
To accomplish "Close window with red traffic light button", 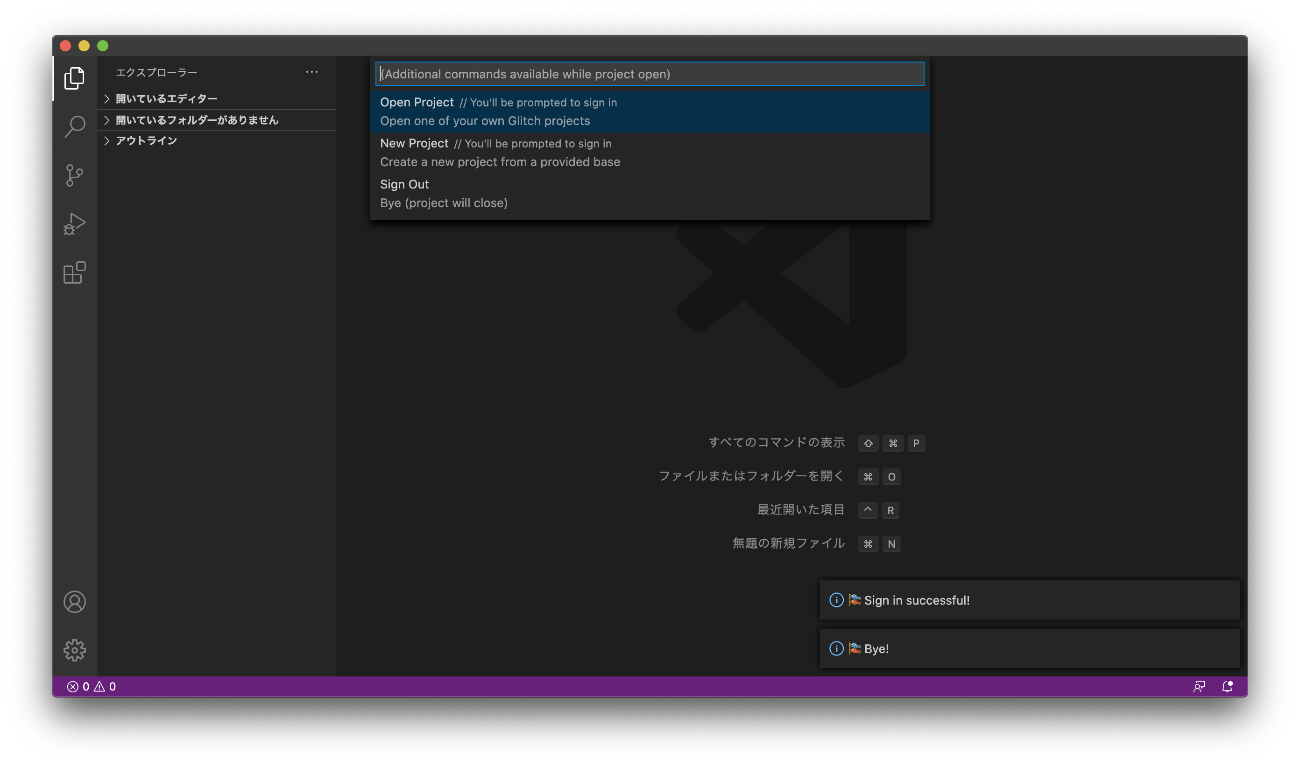I will pos(66,46).
